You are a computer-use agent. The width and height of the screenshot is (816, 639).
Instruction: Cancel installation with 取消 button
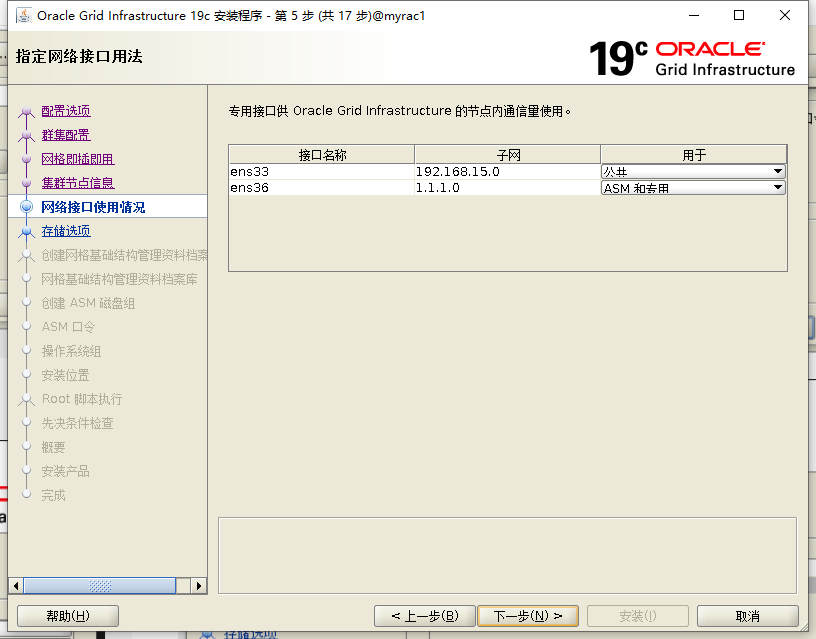747,616
